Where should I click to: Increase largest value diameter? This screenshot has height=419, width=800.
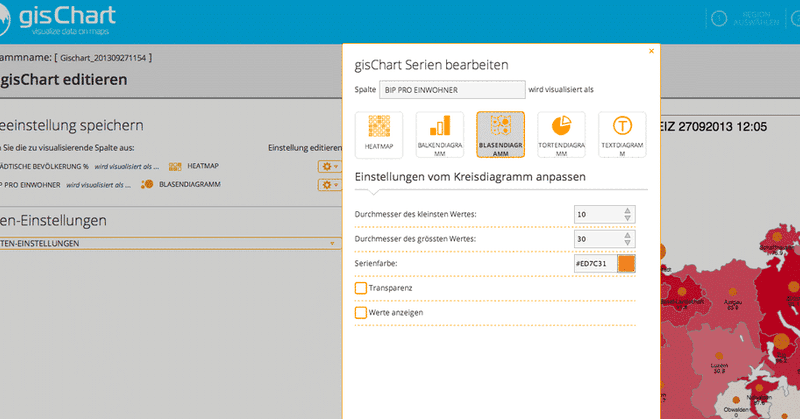click(x=628, y=235)
